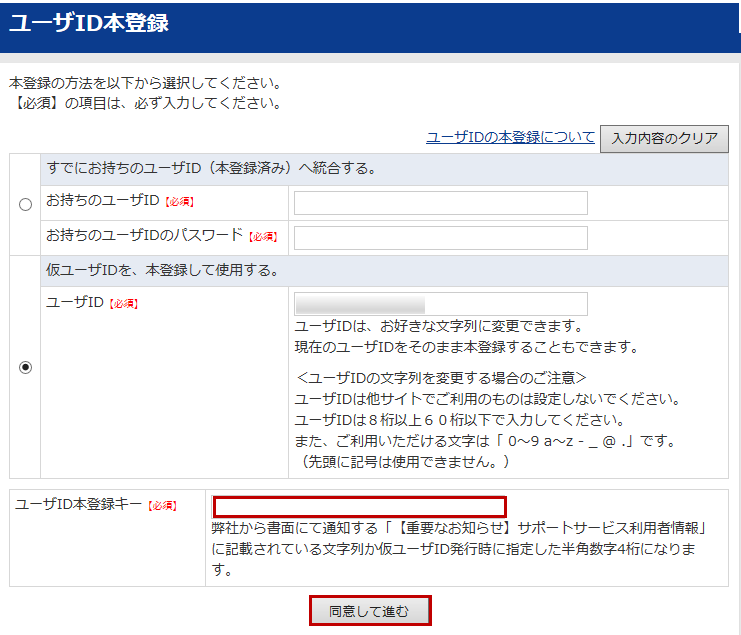Screen dimensions: 741x635
Task: Open the ユーザIDの本登録について link
Action: coord(510,137)
